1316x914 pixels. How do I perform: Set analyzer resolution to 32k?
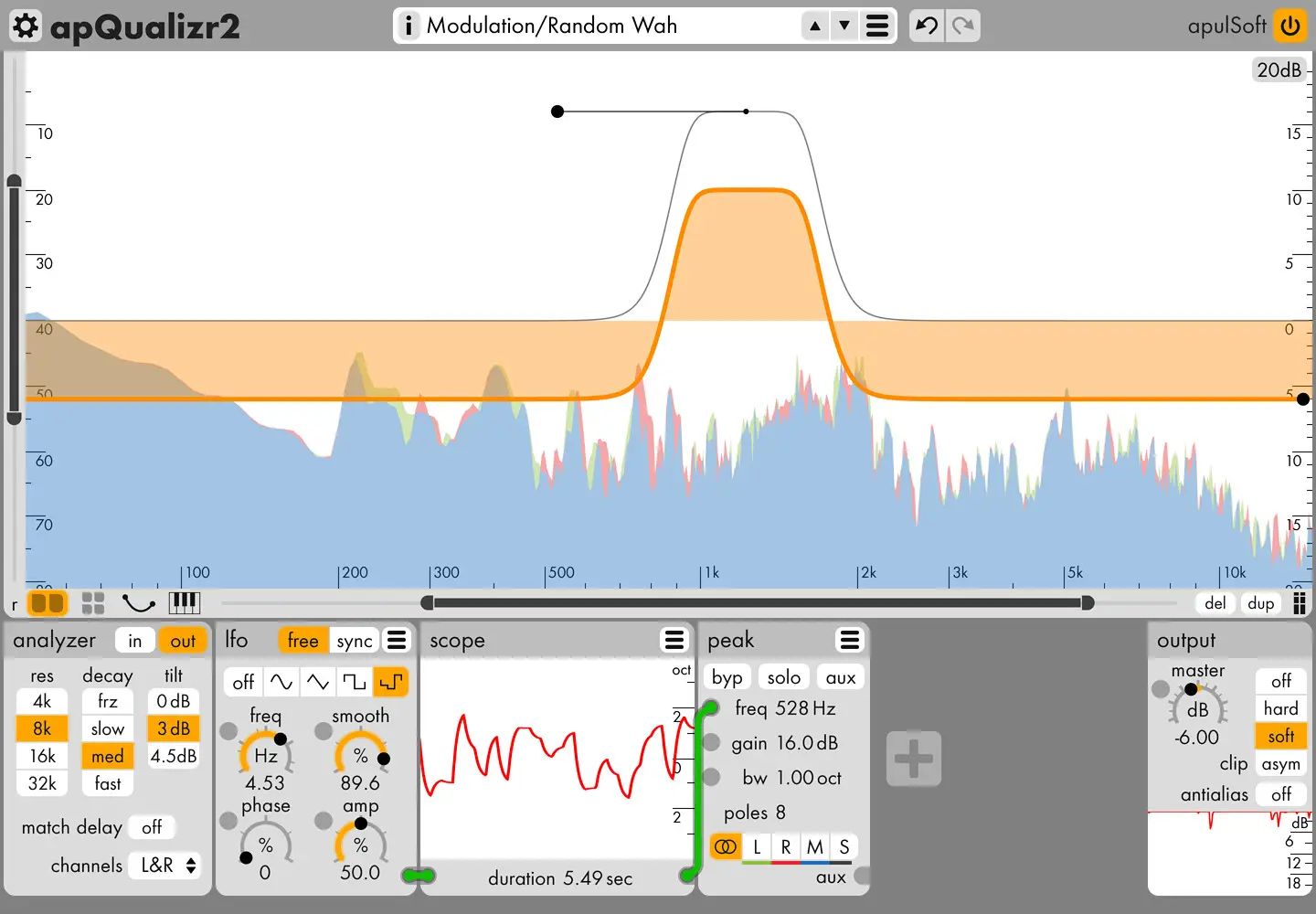click(42, 783)
